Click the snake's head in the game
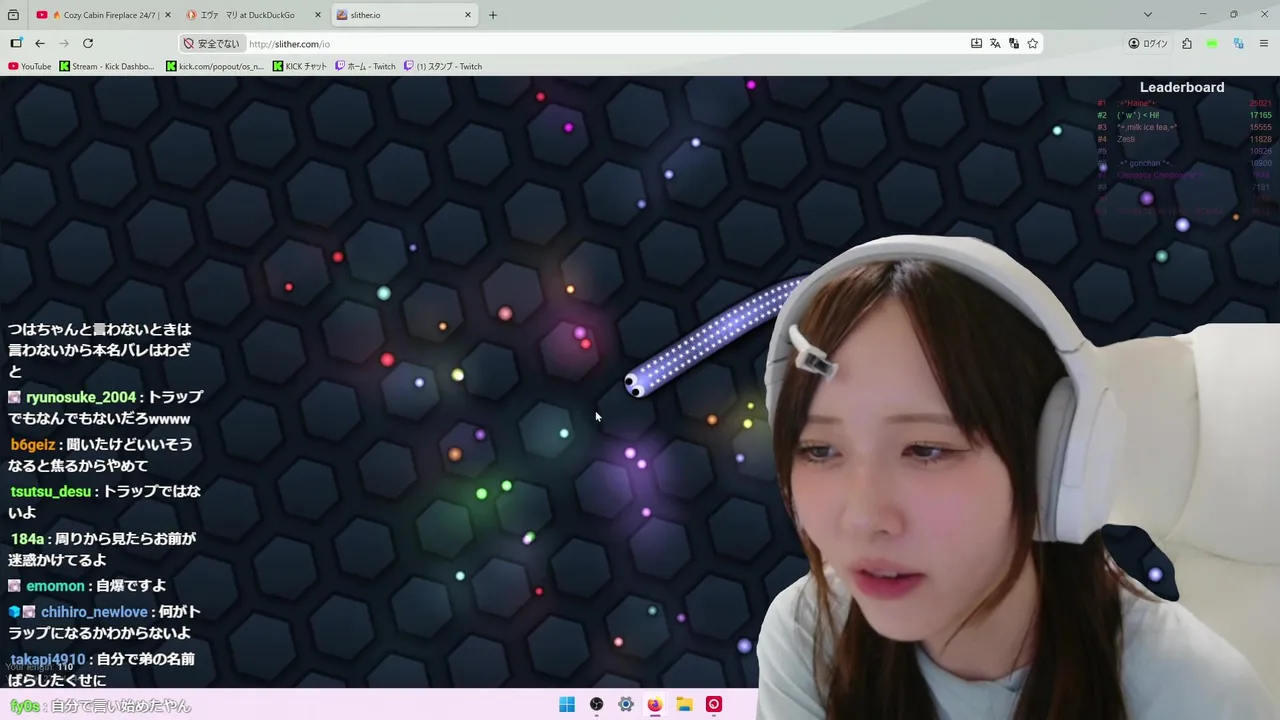This screenshot has width=1280, height=720. 636,383
